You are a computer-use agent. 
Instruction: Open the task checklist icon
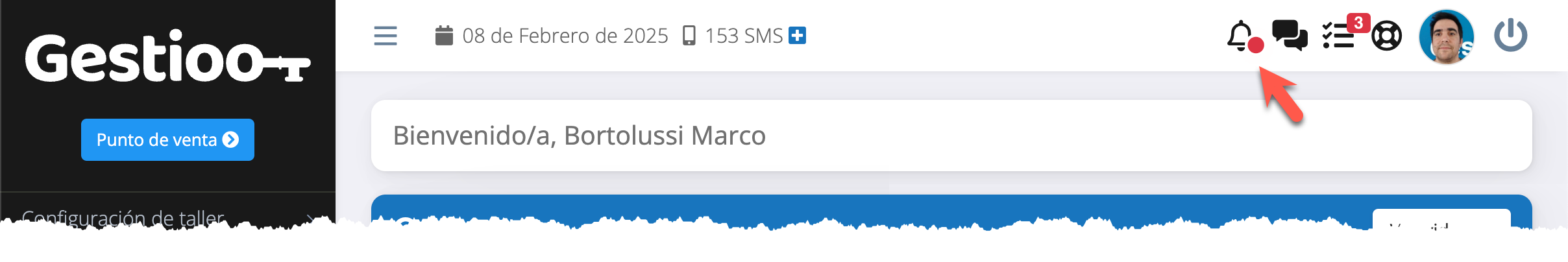[x=1338, y=36]
